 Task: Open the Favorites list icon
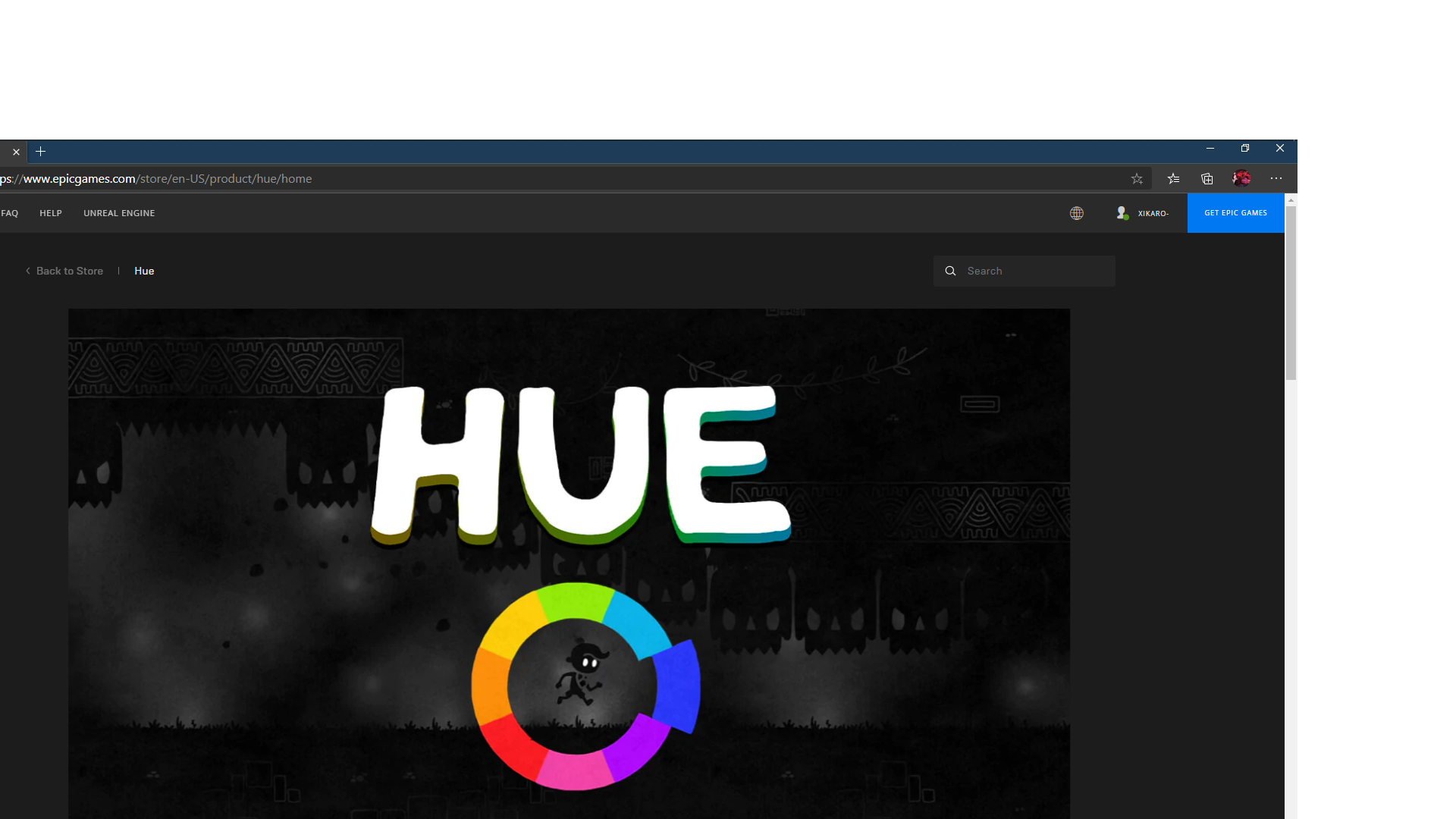[1173, 179]
